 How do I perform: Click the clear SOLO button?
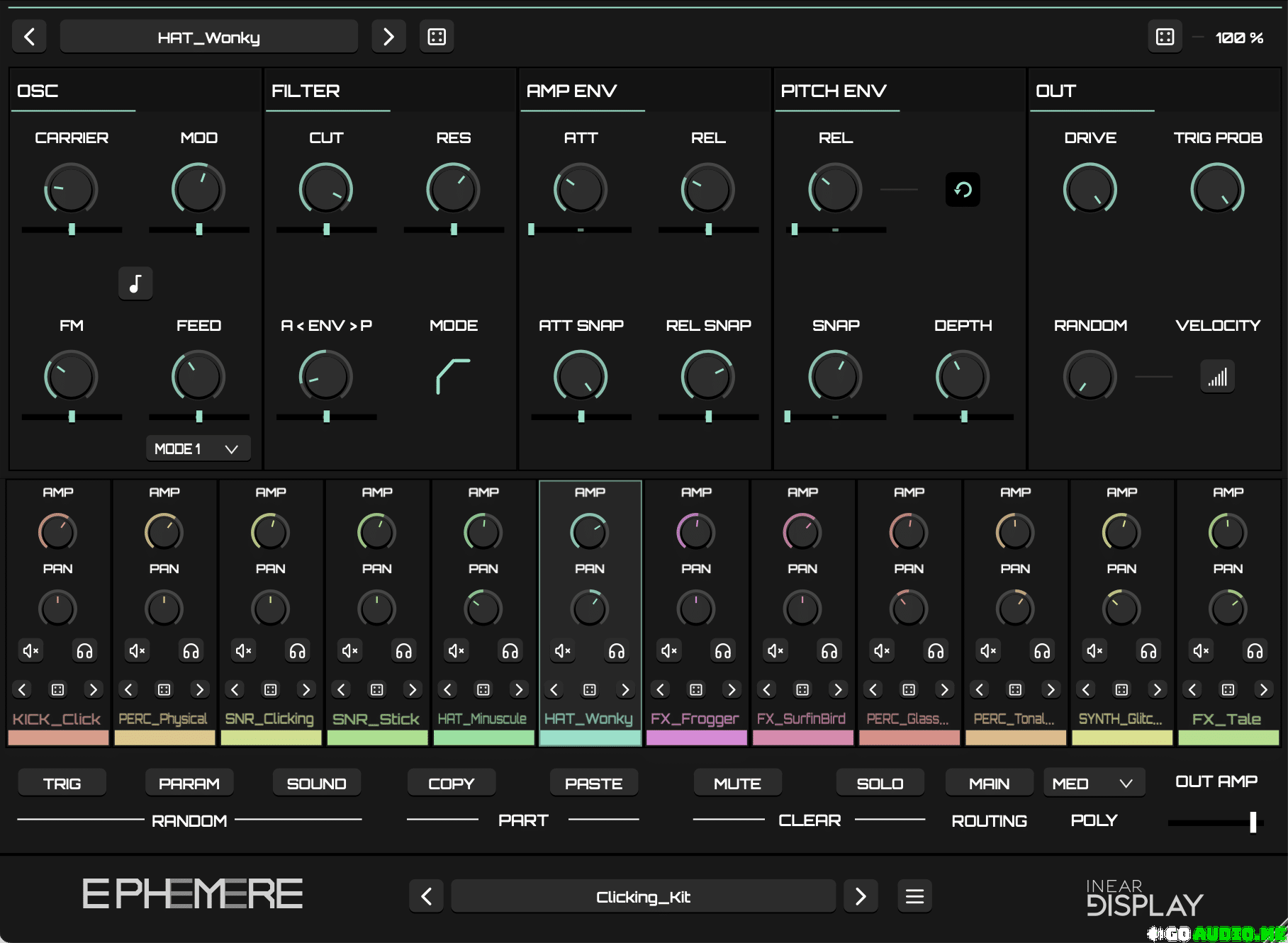coord(880,784)
